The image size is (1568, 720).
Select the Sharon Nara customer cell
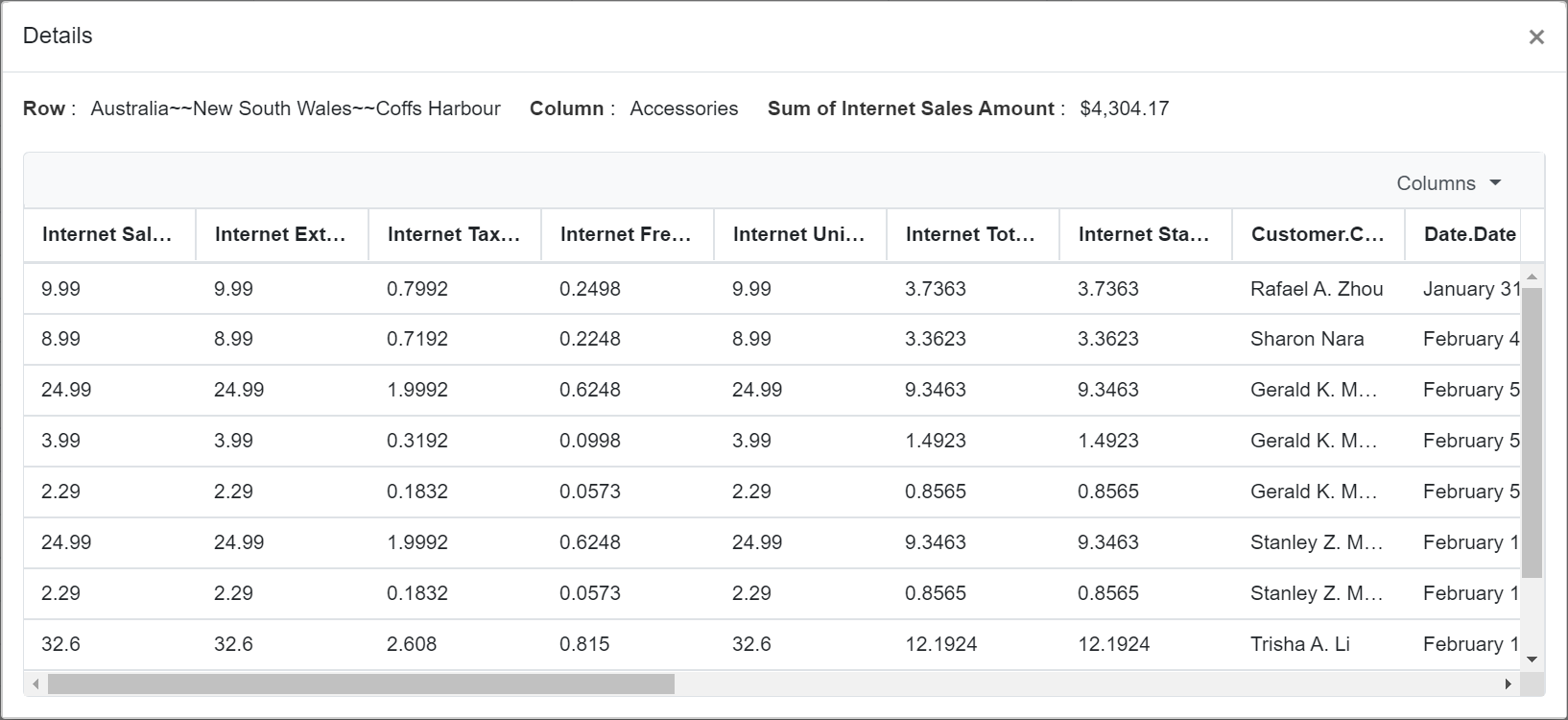tap(1319, 339)
